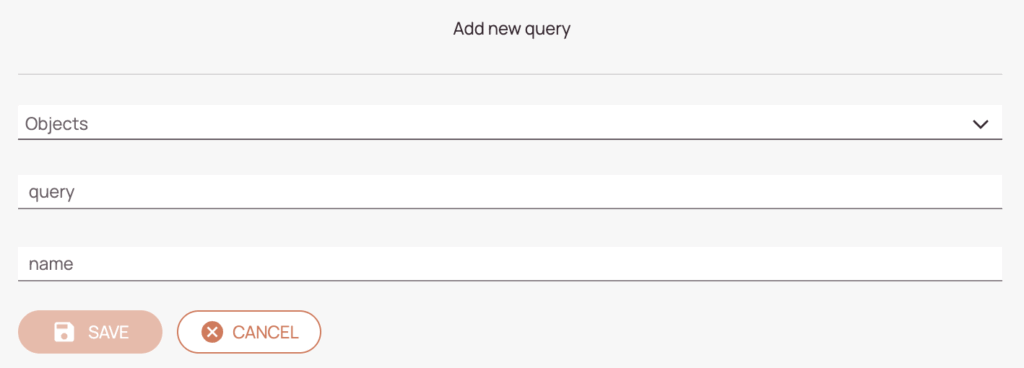Click the floppy disk save icon
1024x368 pixels.
point(64,332)
